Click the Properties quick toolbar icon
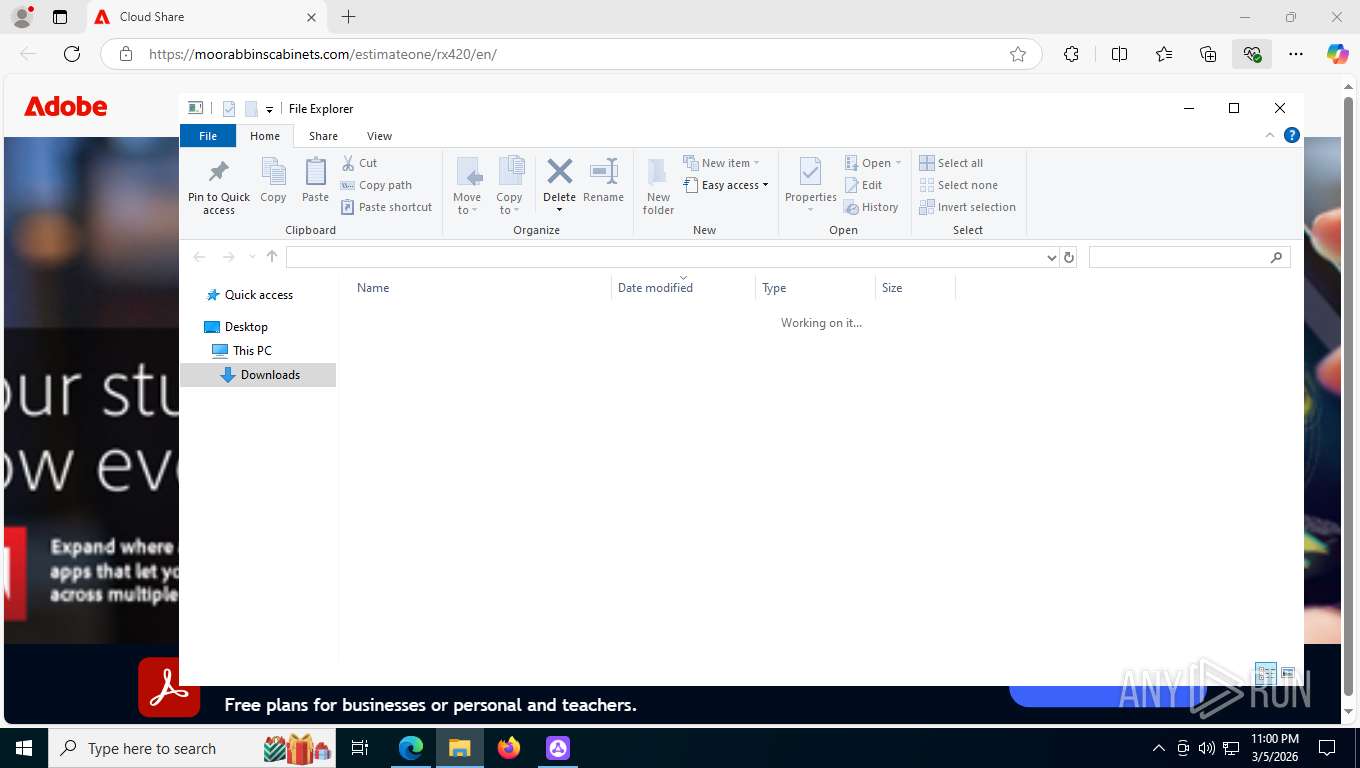1360x768 pixels. pyautogui.click(x=229, y=109)
